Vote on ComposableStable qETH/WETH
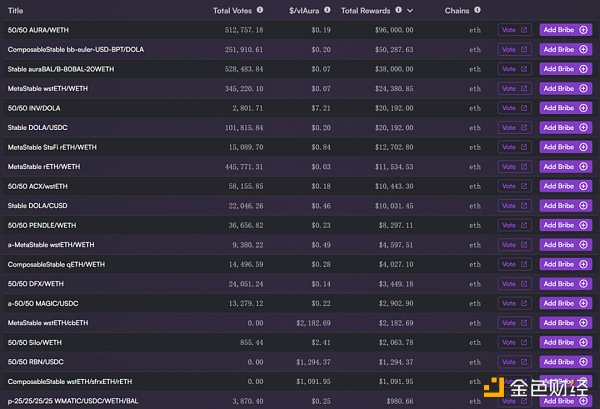The image size is (600, 409). click(514, 264)
